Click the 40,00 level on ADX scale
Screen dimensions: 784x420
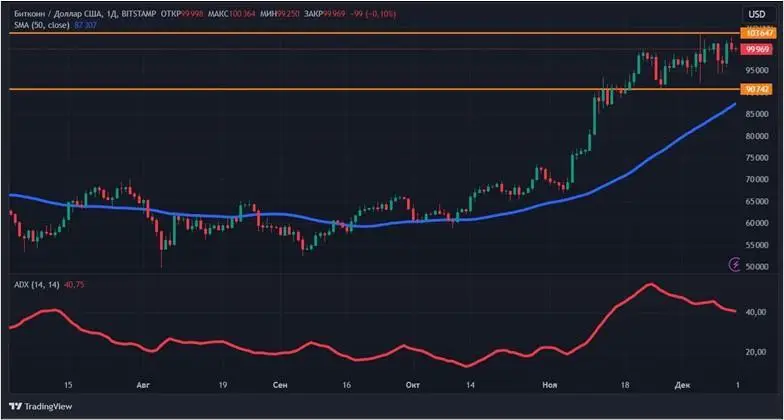tap(757, 313)
